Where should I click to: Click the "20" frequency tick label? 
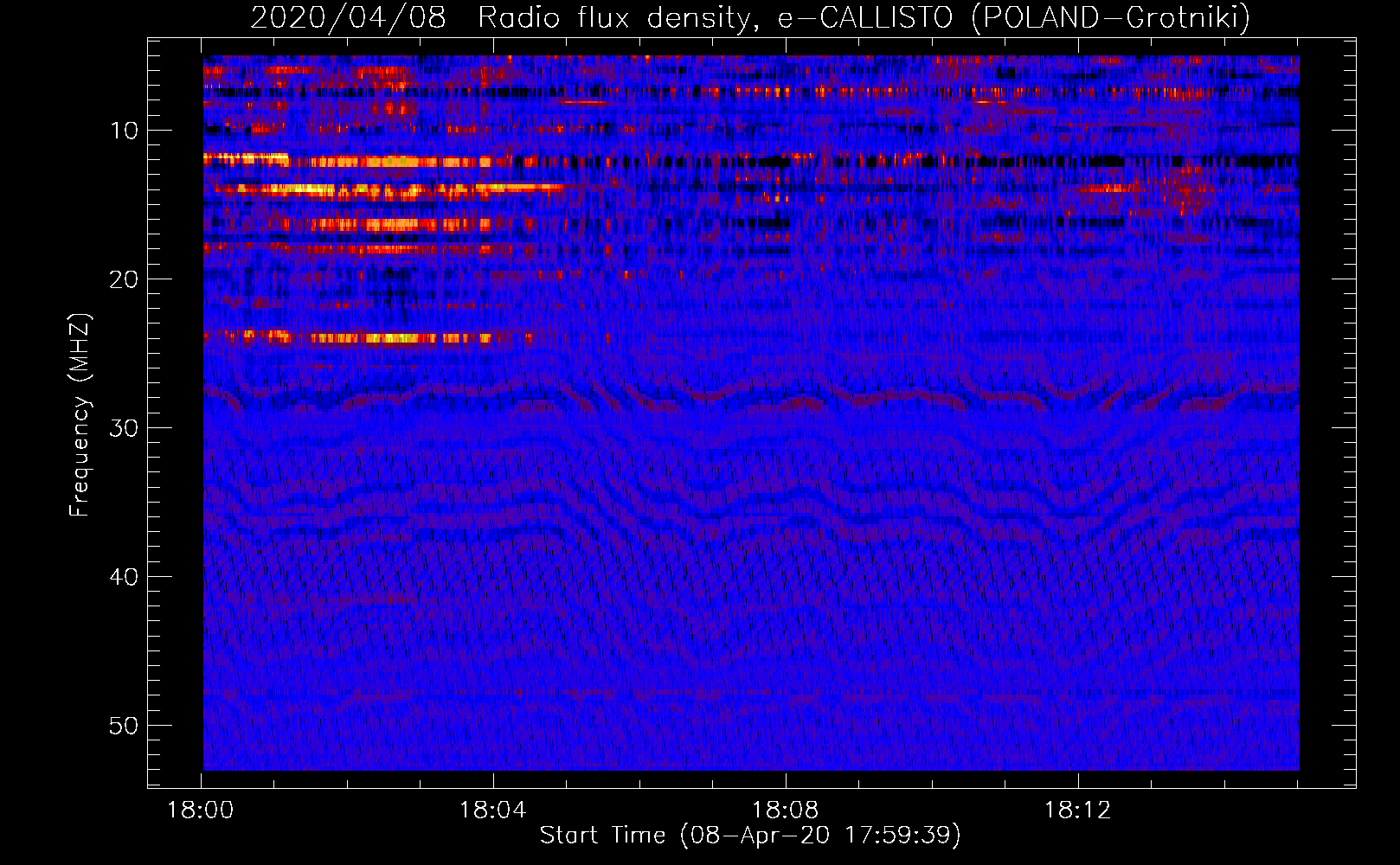(x=125, y=279)
